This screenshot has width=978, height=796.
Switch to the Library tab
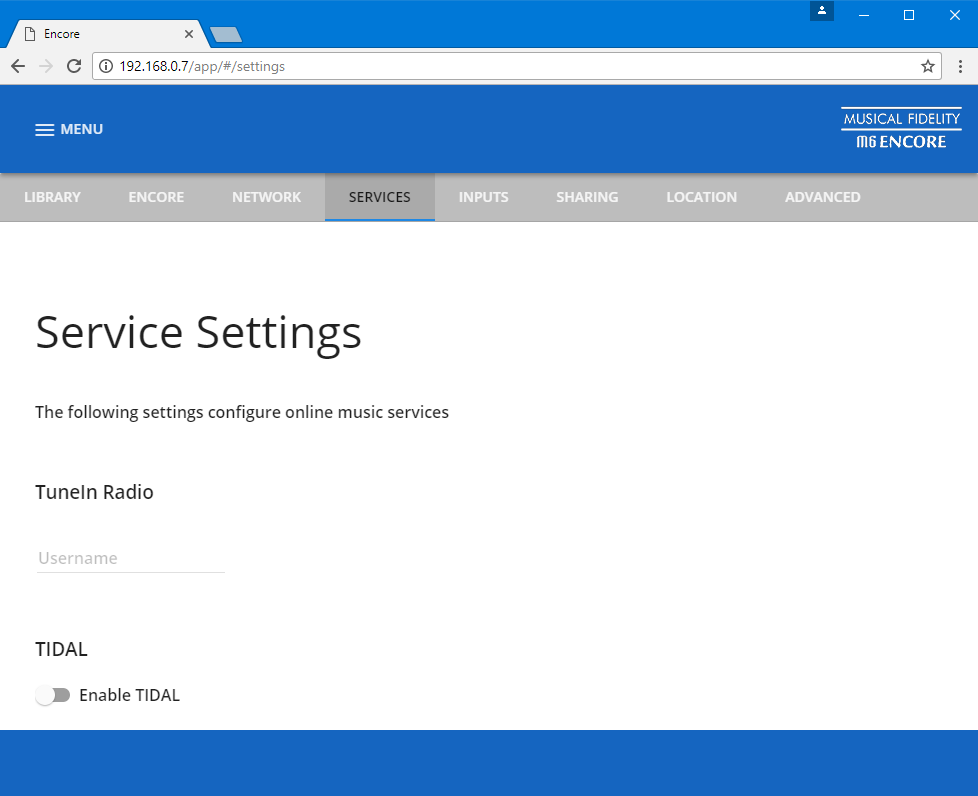click(x=52, y=197)
